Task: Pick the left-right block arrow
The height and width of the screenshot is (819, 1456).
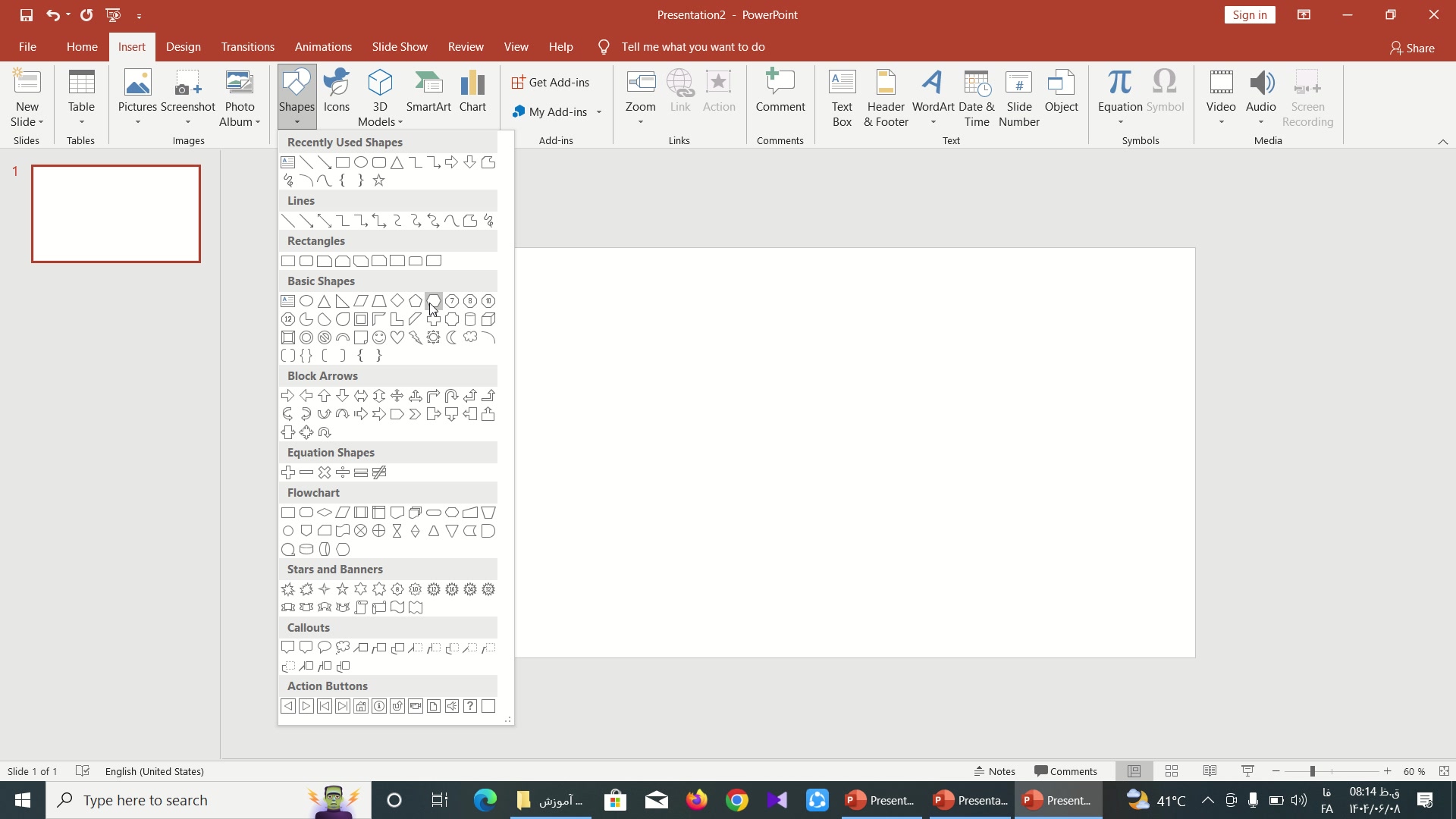Action: click(361, 396)
